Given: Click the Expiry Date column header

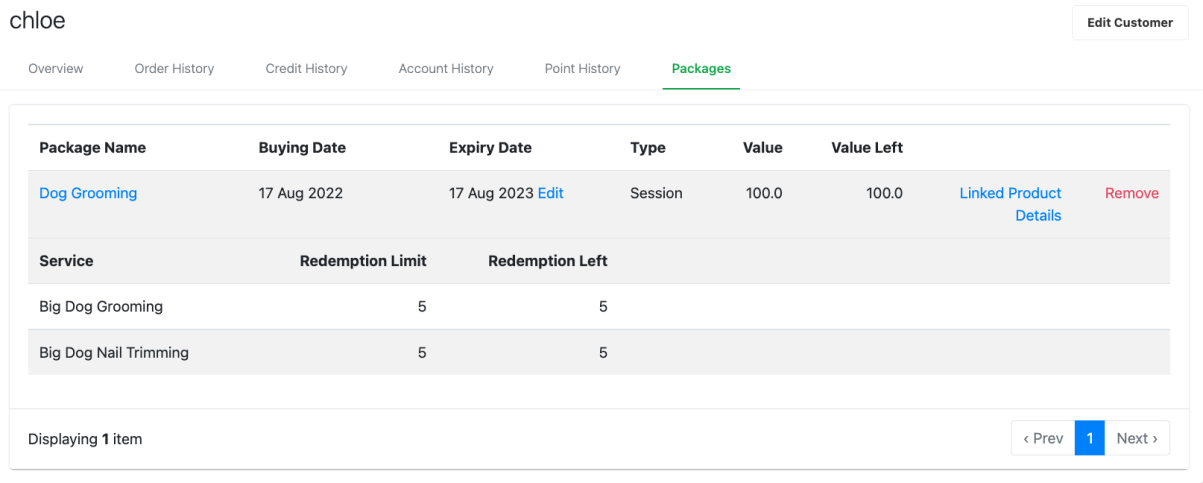Looking at the screenshot, I should click(x=490, y=147).
